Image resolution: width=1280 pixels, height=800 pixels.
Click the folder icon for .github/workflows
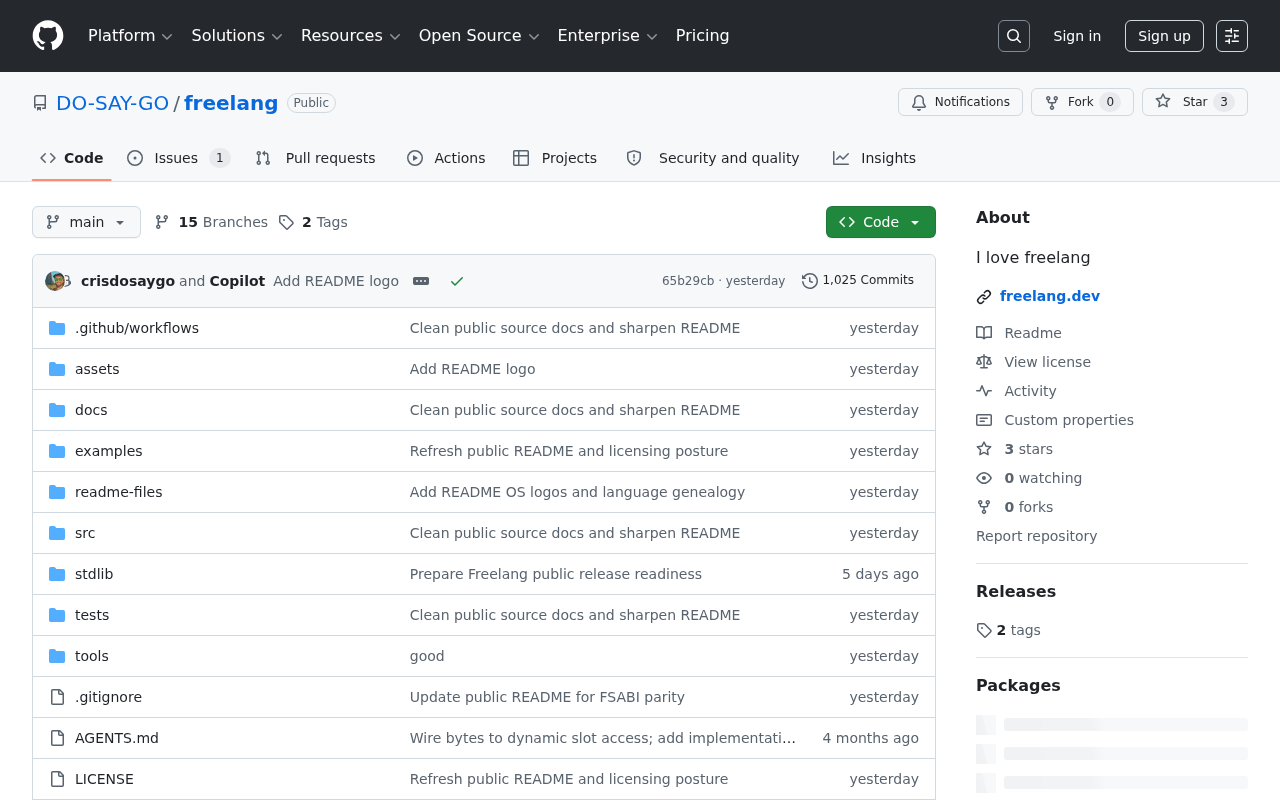(57, 328)
